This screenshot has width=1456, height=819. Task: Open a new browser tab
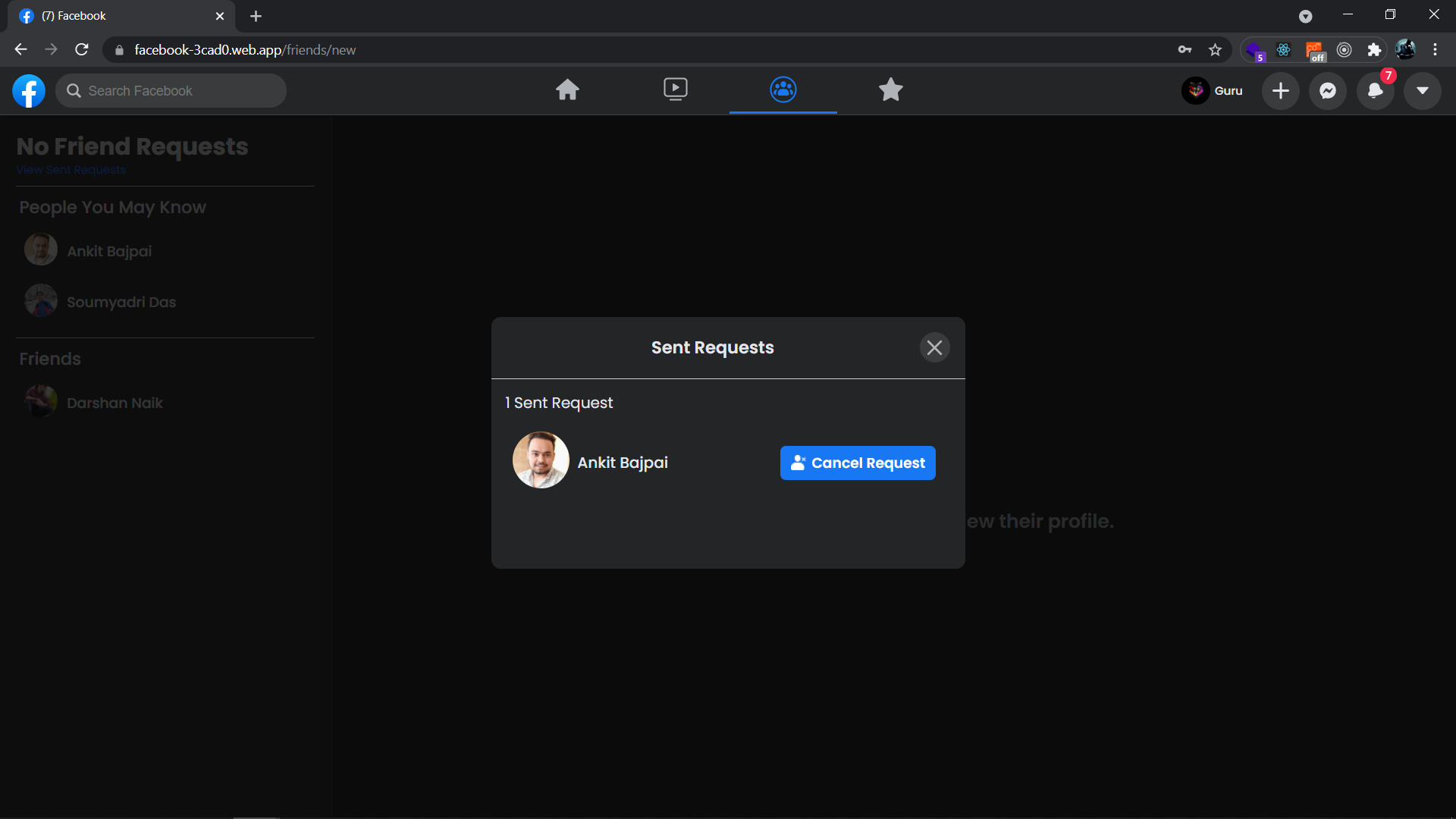click(256, 16)
